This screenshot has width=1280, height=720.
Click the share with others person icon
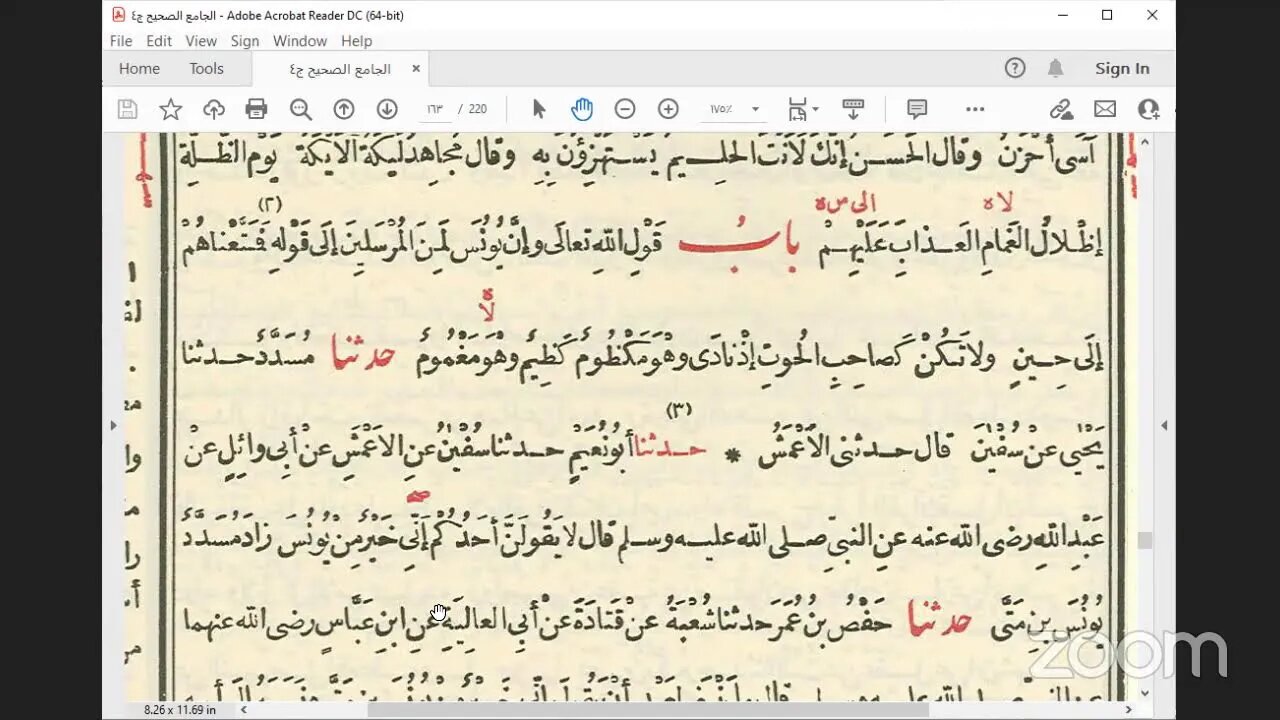(x=1149, y=109)
